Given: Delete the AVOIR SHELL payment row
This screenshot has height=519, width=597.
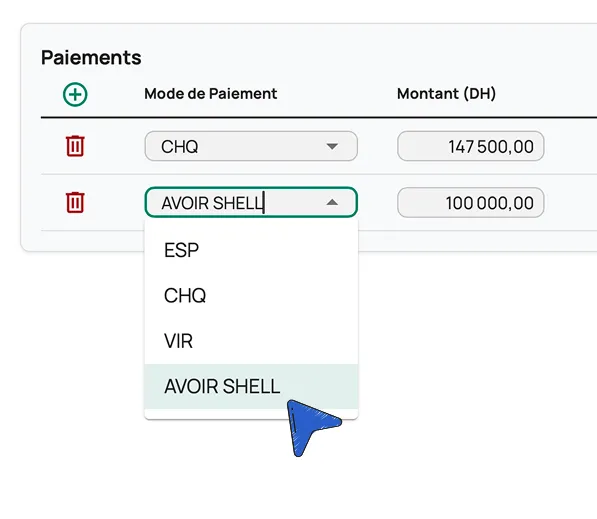Looking at the screenshot, I should [75, 202].
